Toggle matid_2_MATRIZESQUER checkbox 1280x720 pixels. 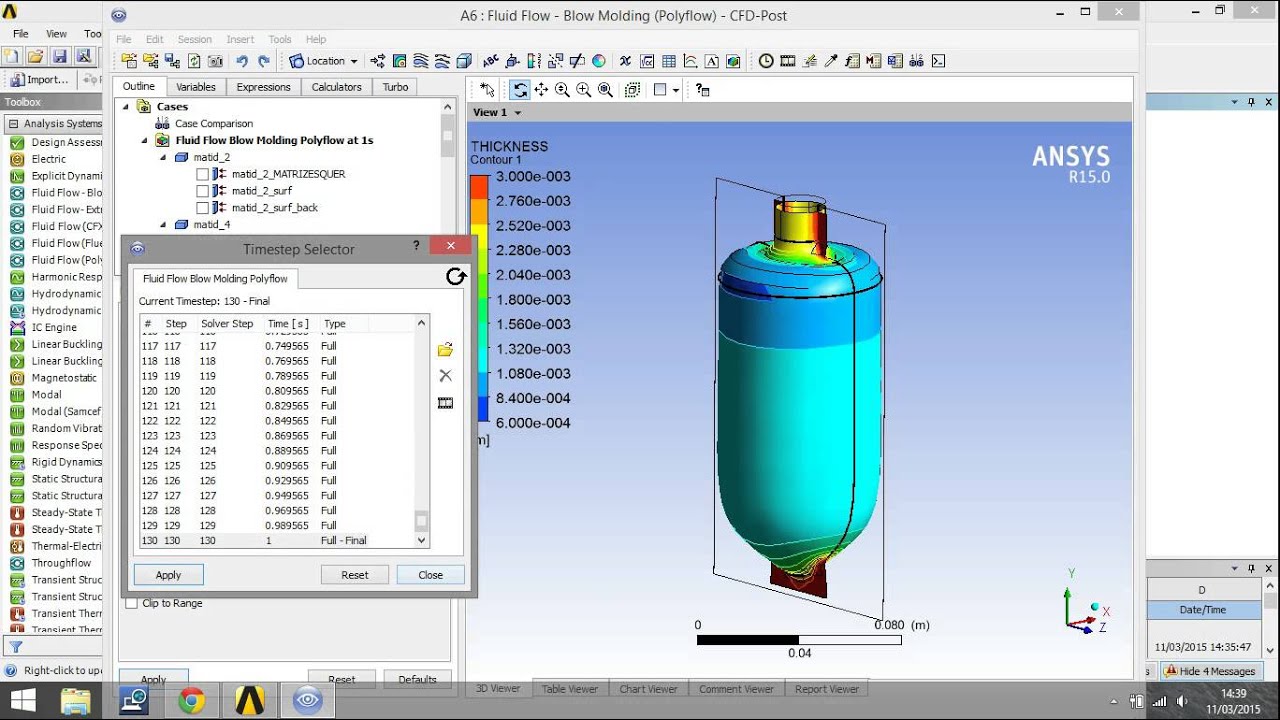[x=202, y=174]
